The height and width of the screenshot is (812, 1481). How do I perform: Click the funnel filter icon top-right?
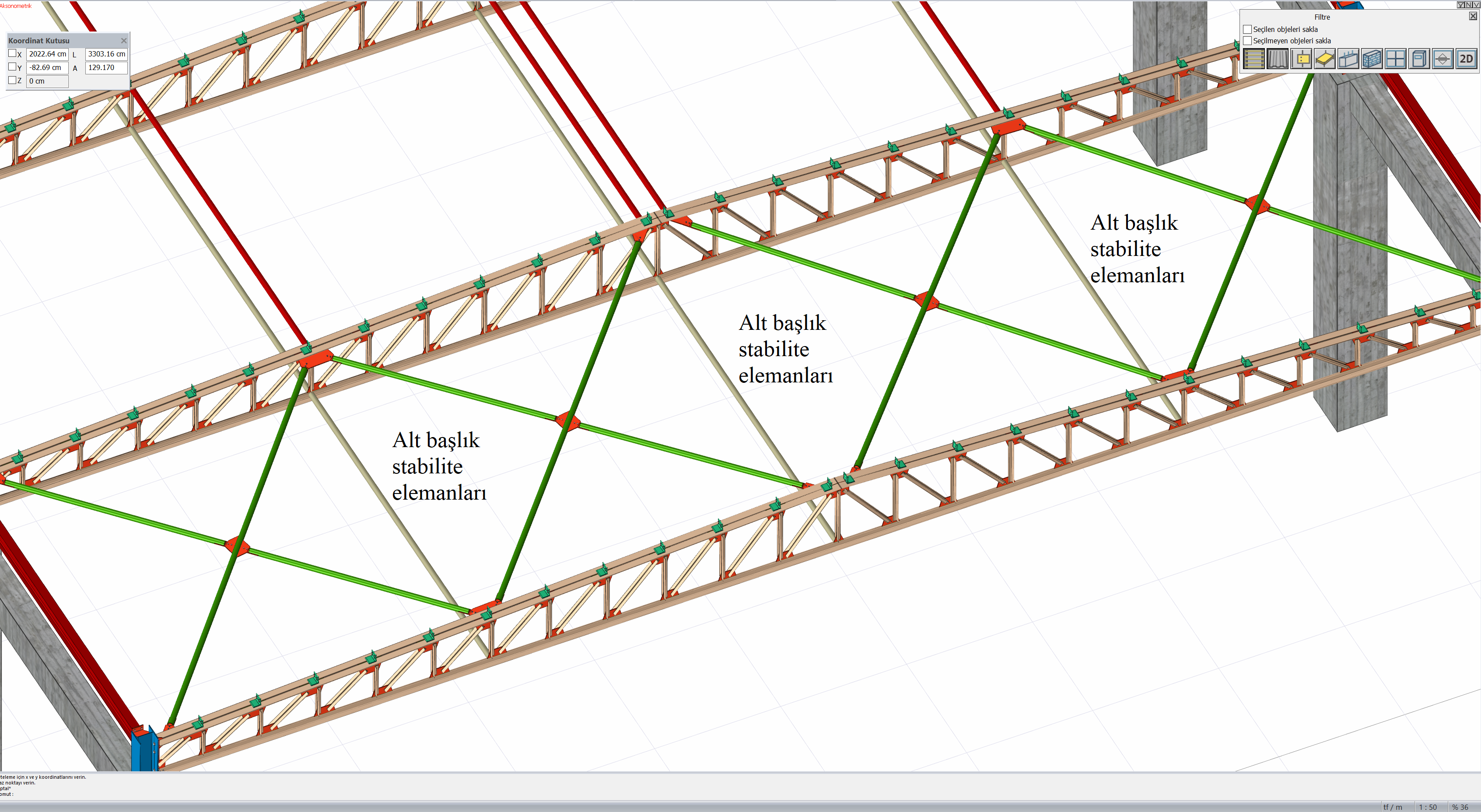click(x=1461, y=5)
